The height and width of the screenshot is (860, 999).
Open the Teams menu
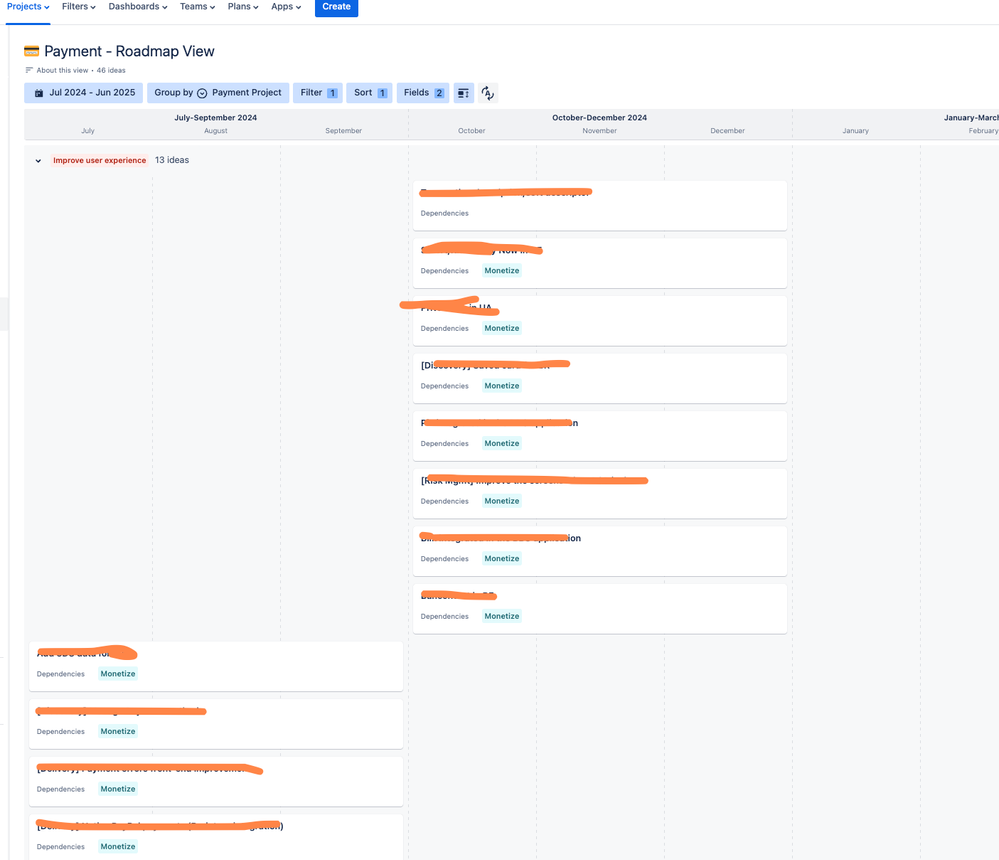pyautogui.click(x=198, y=7)
